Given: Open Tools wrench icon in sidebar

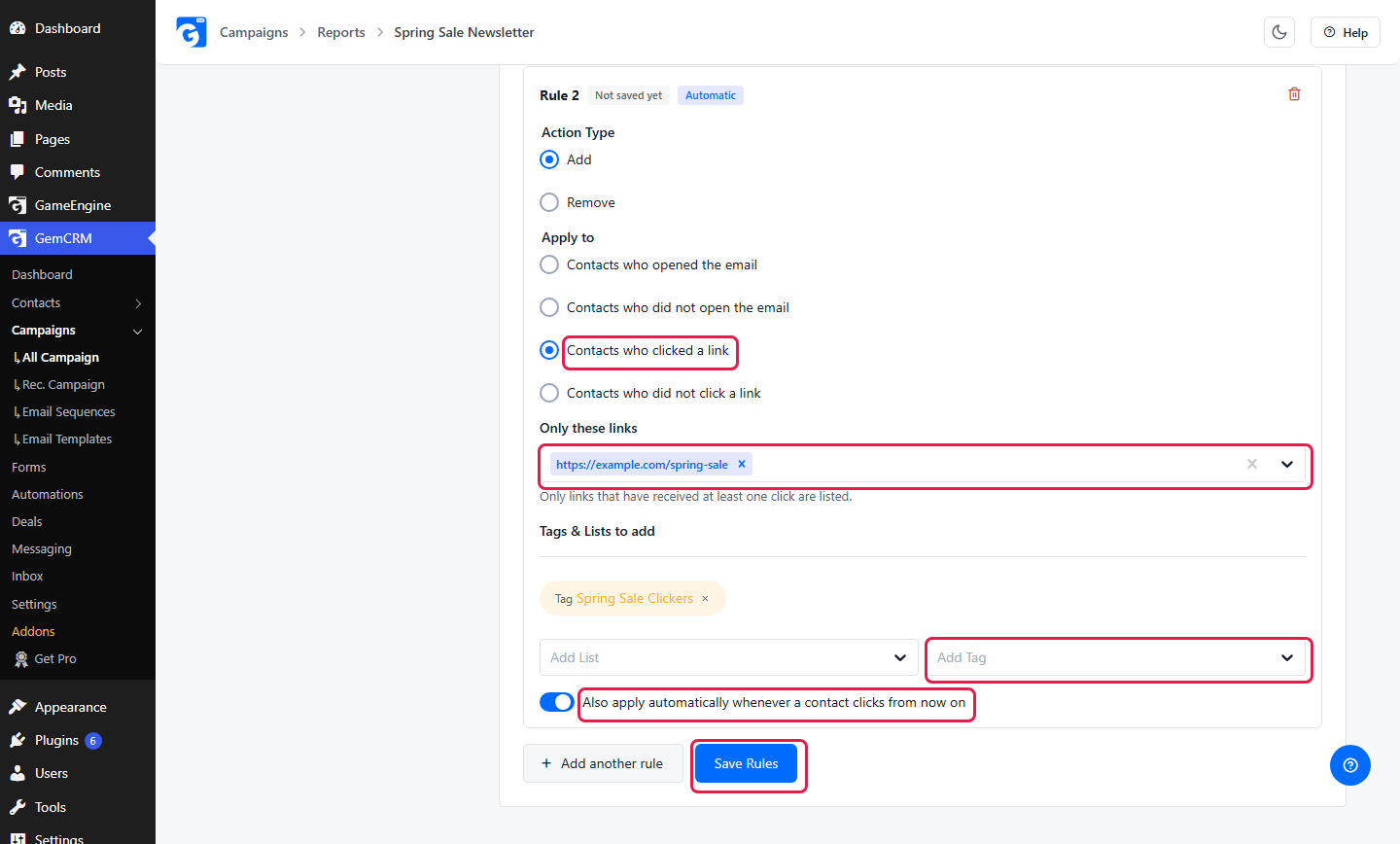Looking at the screenshot, I should click(17, 807).
